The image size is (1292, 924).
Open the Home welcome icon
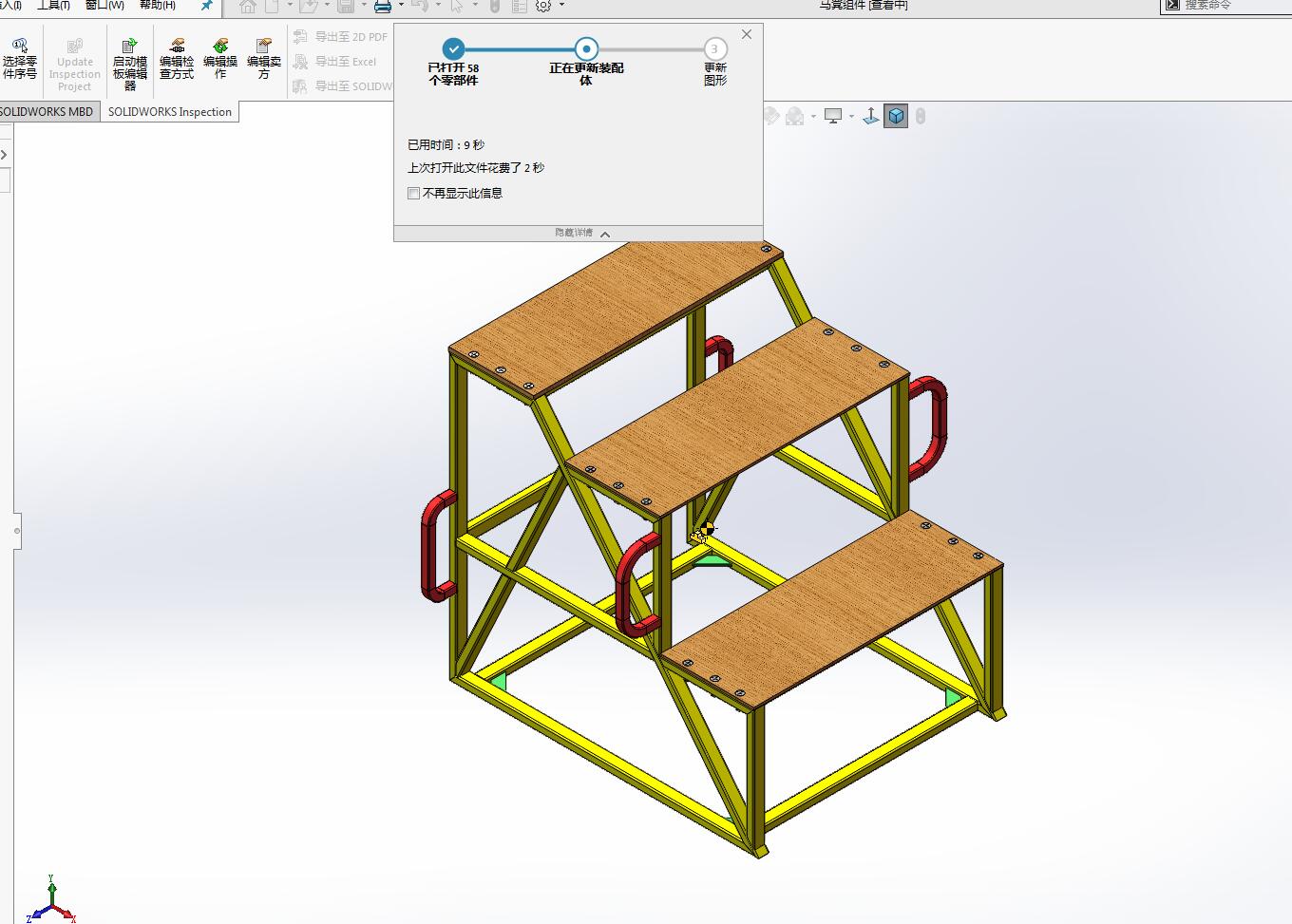pyautogui.click(x=248, y=6)
